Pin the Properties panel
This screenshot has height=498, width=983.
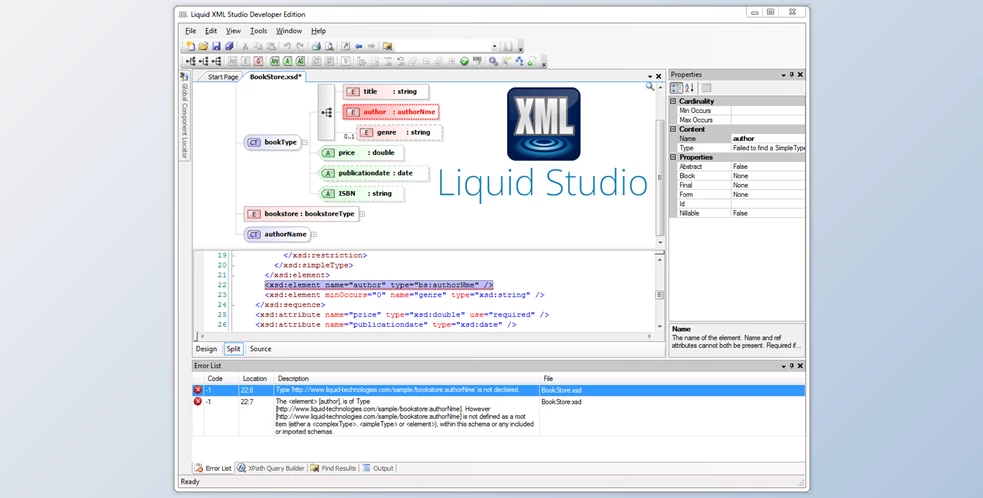point(792,75)
